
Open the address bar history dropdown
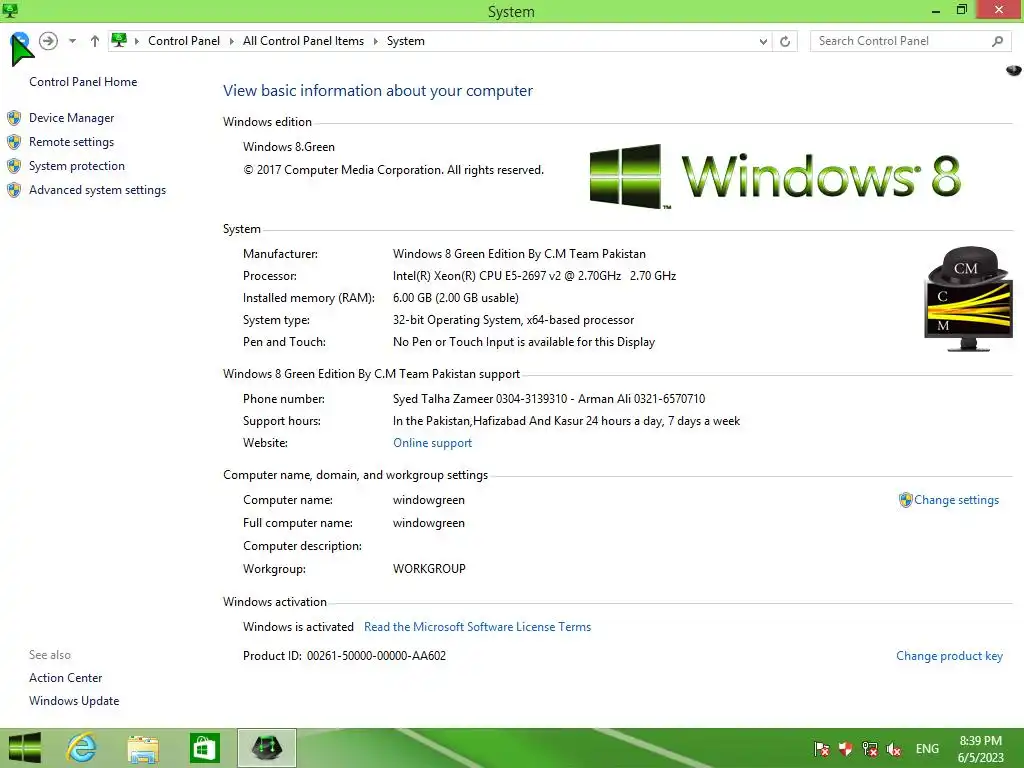(x=763, y=41)
